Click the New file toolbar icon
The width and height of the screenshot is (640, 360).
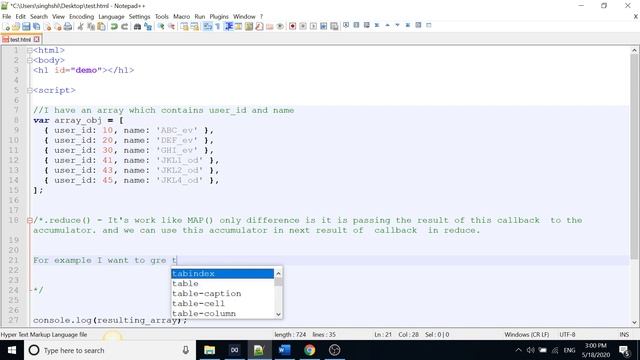pos(6,27)
